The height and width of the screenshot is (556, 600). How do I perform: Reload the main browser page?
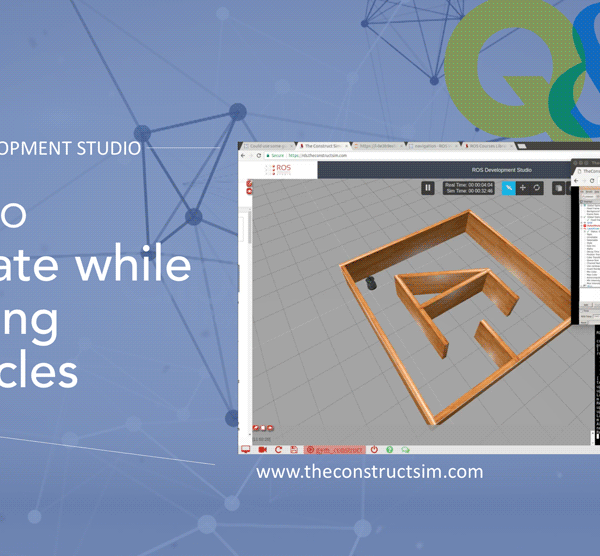(259, 155)
